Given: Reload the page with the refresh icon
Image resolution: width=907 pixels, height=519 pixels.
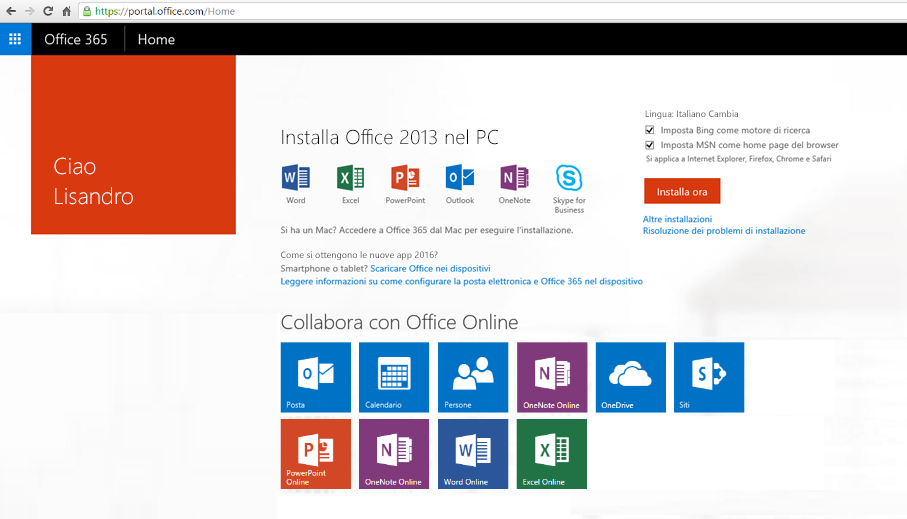Looking at the screenshot, I should tap(48, 11).
